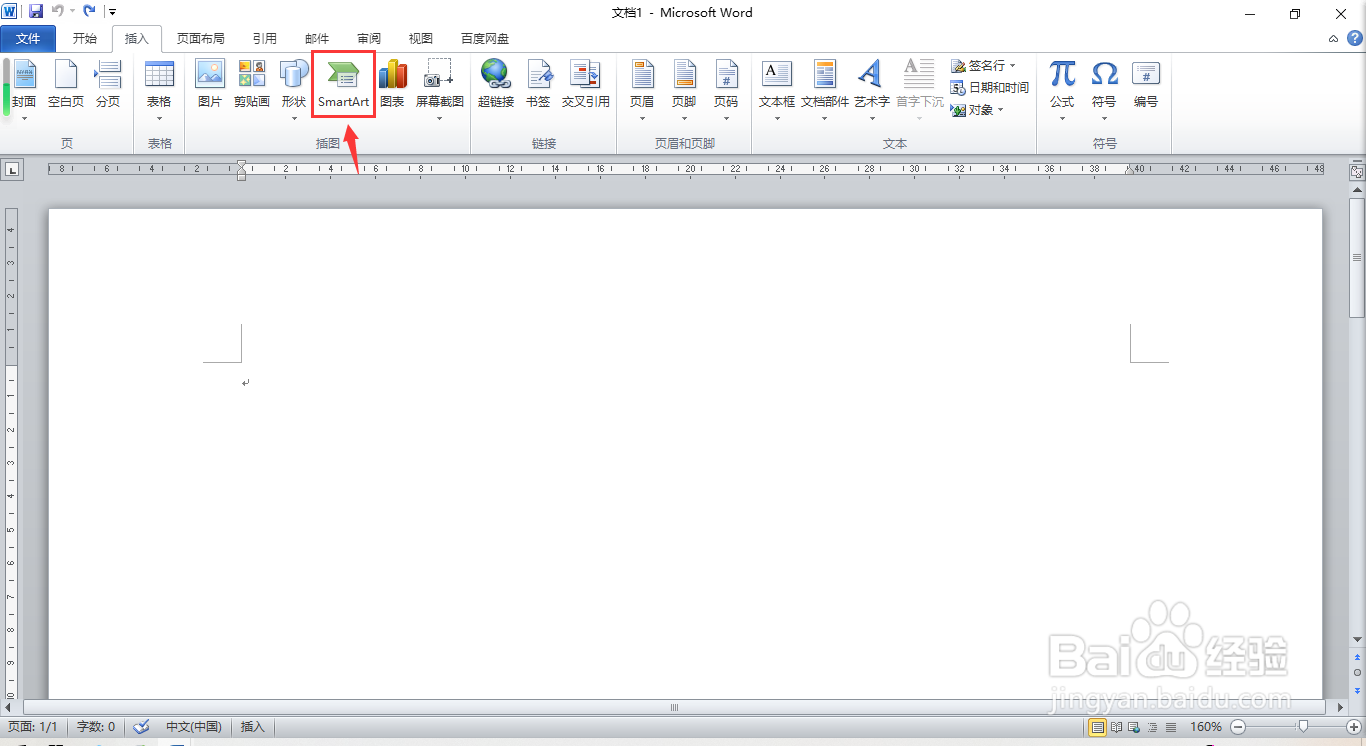Open the table (表格) insert menu
This screenshot has height=746, width=1366.
tap(159, 89)
